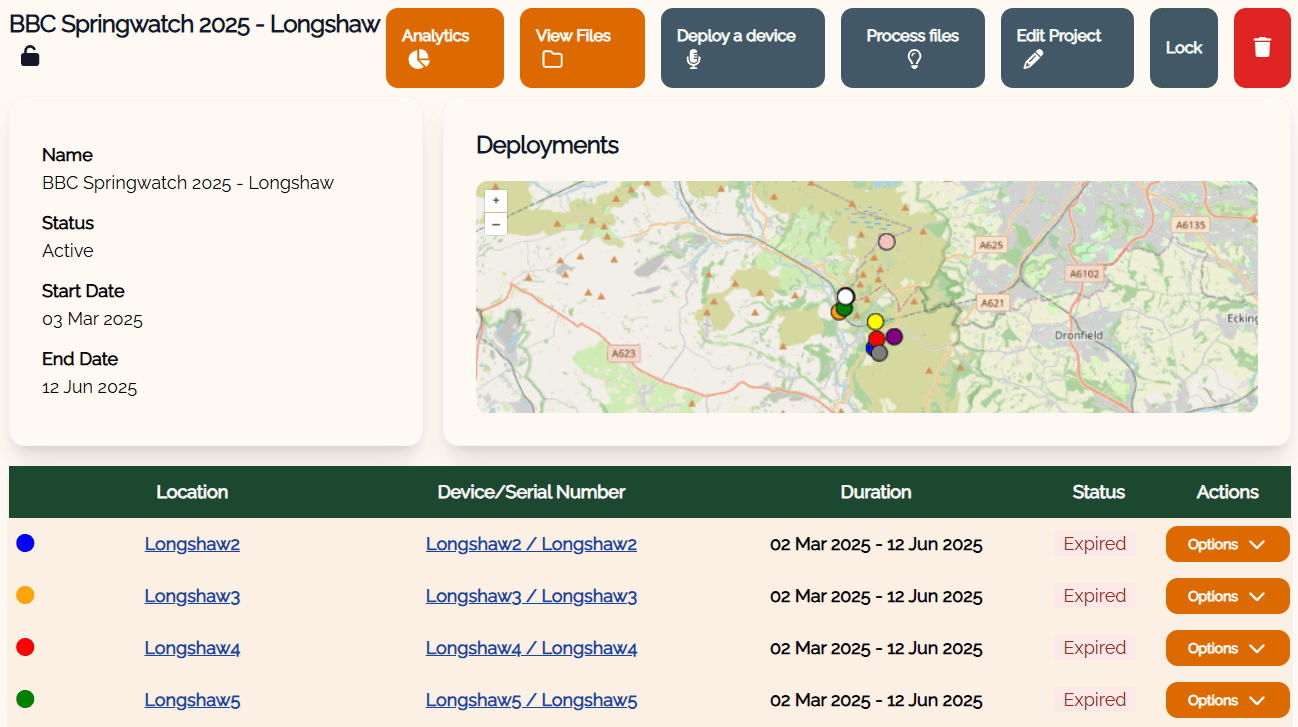1298x727 pixels.
Task: Open Process files lightbulb button
Action: 913,48
